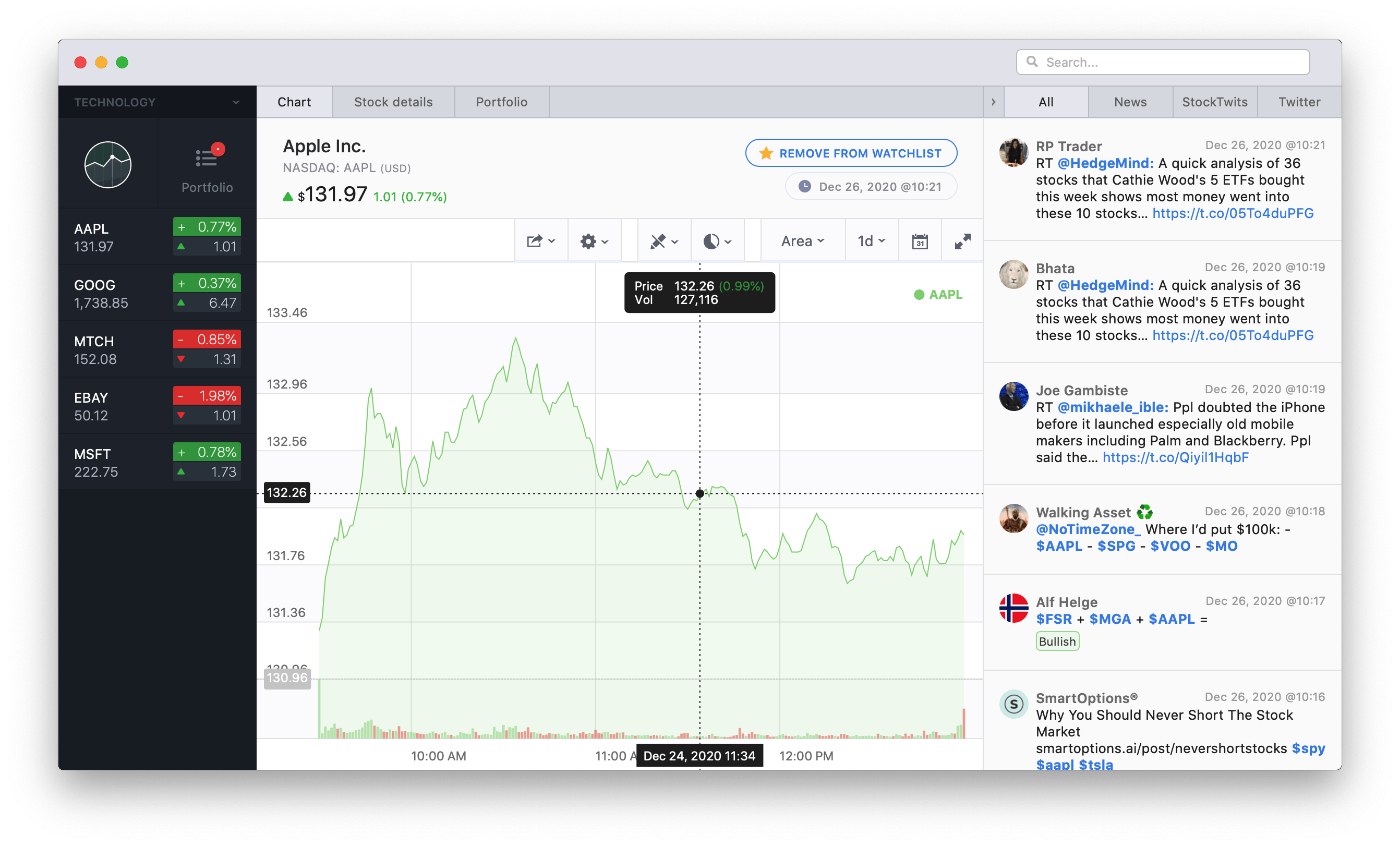Switch to the Stock details tab
Image resolution: width=1400 pixels, height=847 pixels.
pos(393,101)
